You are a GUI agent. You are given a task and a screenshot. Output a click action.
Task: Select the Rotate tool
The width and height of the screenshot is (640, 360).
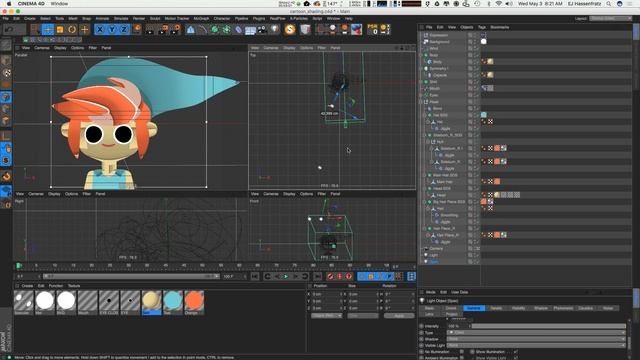coord(72,29)
